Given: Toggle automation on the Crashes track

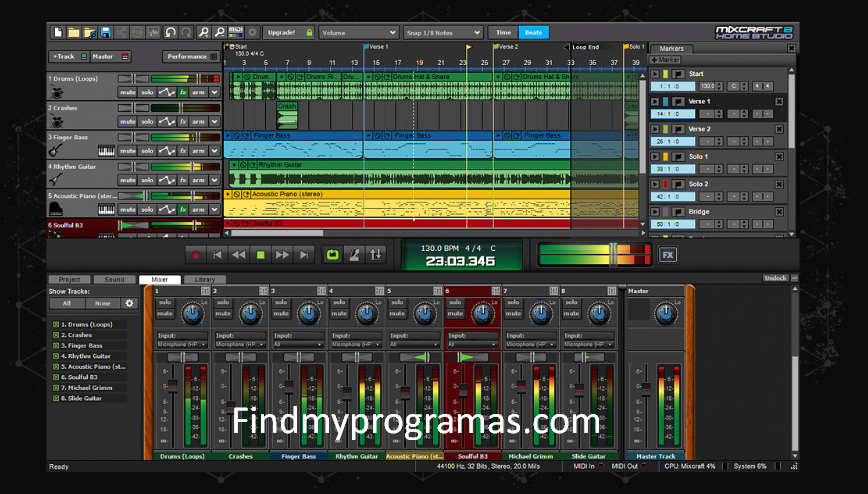Looking at the screenshot, I should (x=167, y=122).
